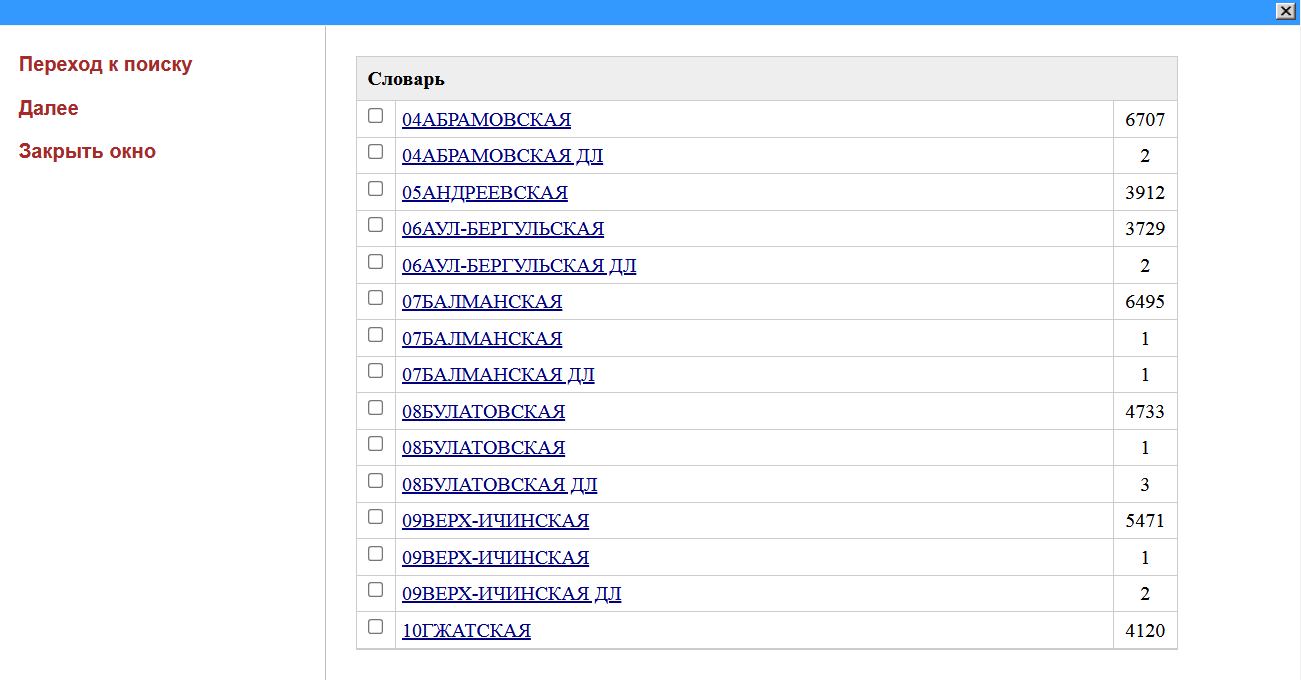Click the 07БАЛМАНСКАЯ ДЛ link
1301x680 pixels.
pos(498,375)
